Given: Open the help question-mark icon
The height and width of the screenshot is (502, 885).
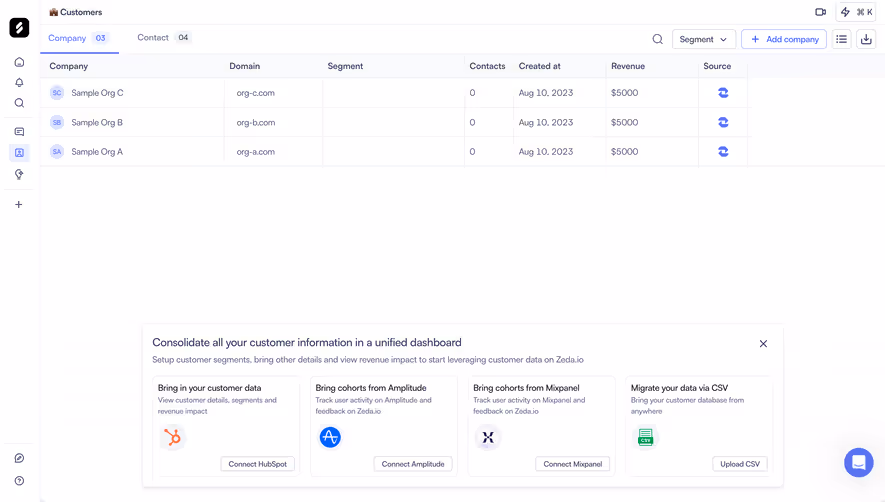Looking at the screenshot, I should pyautogui.click(x=19, y=481).
